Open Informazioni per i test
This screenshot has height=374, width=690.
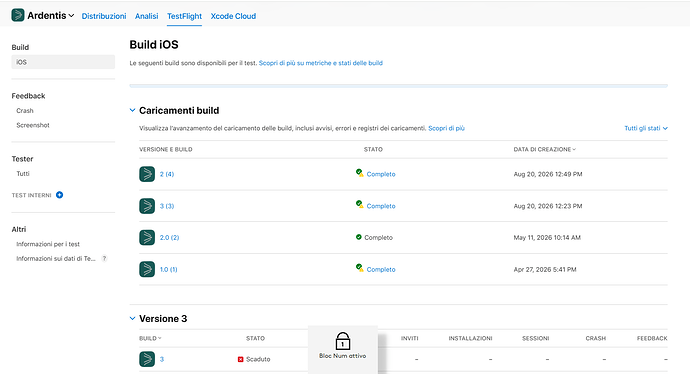48,244
